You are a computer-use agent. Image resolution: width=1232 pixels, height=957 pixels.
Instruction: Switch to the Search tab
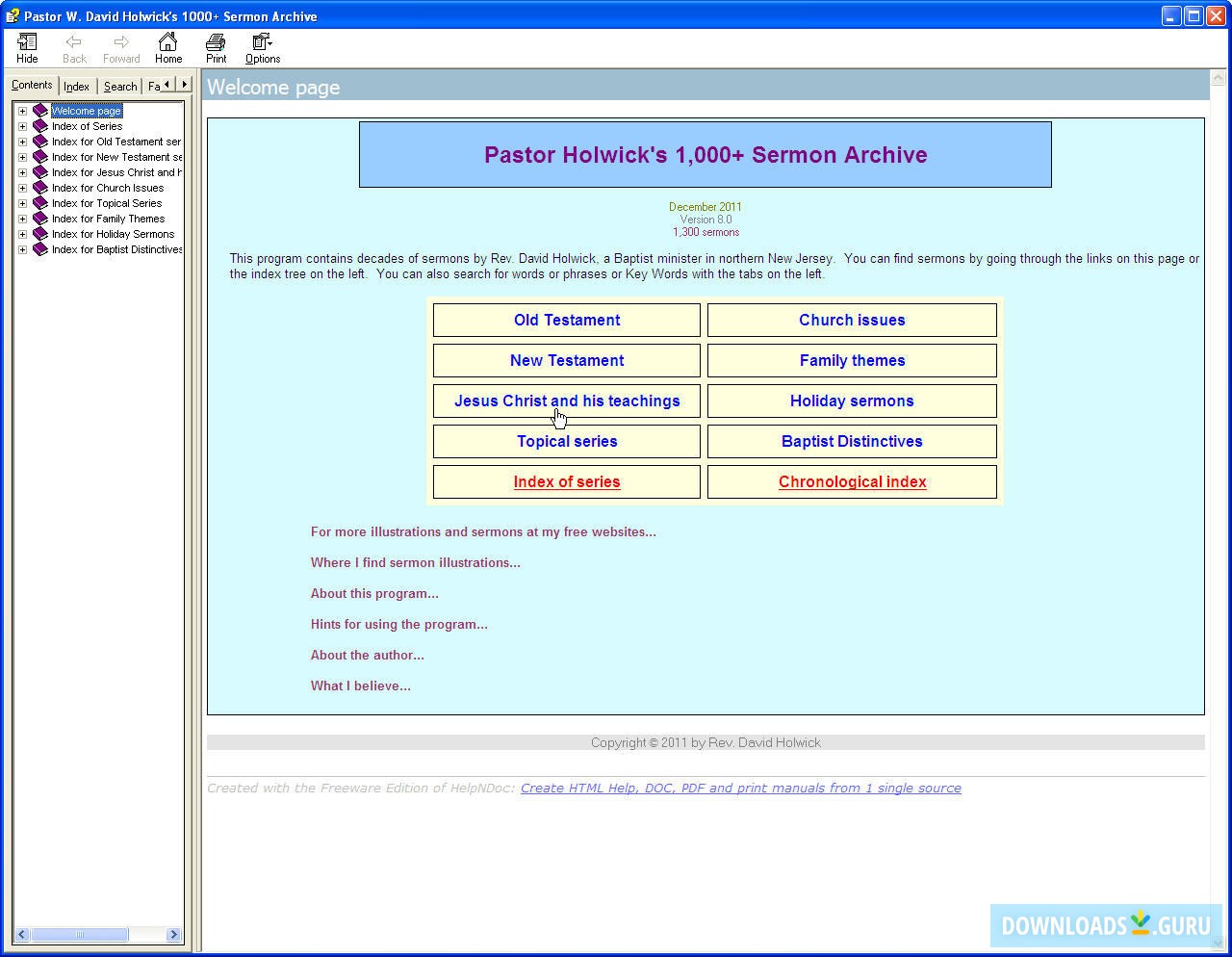click(x=119, y=86)
